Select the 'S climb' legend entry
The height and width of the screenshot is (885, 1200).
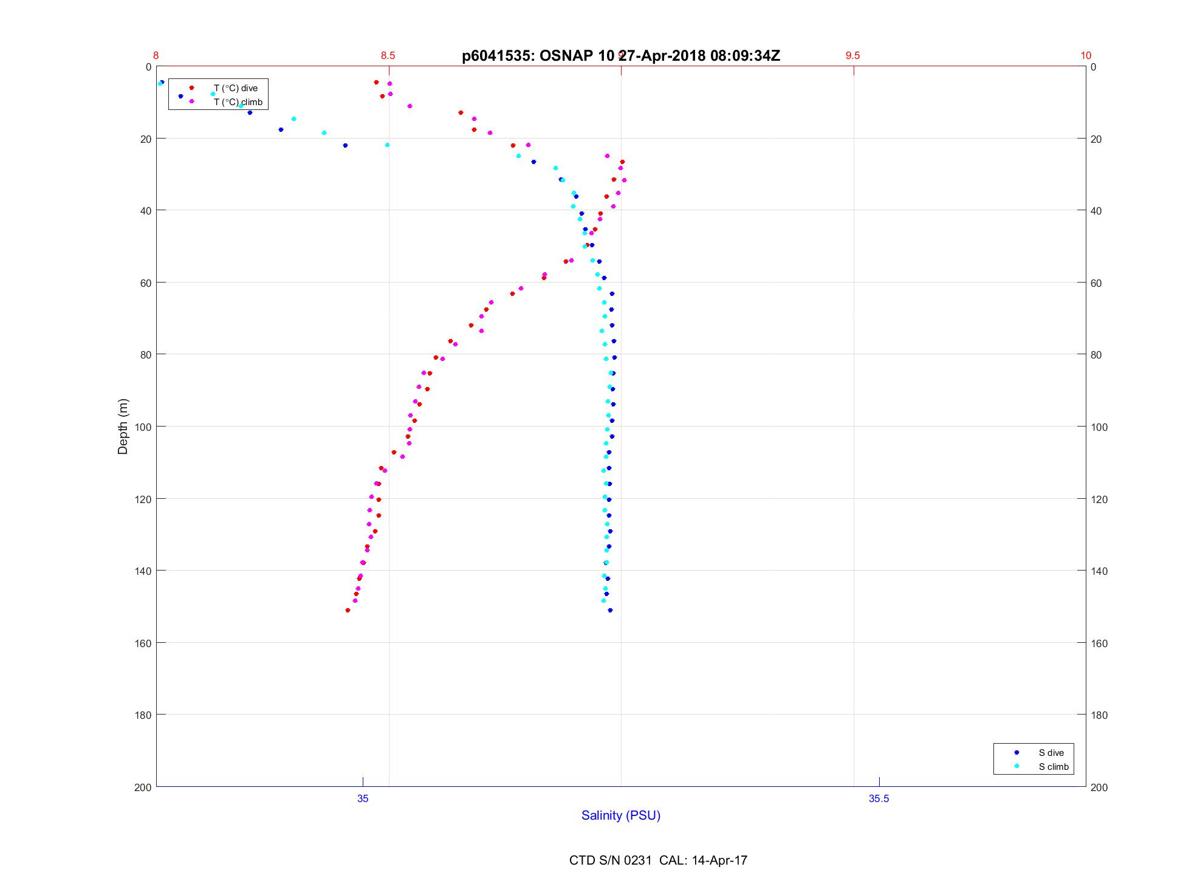click(1053, 766)
